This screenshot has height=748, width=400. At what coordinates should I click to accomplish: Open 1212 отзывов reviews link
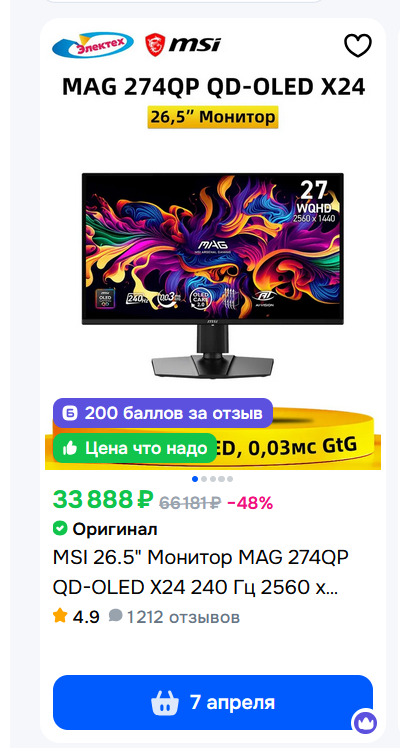(x=184, y=617)
